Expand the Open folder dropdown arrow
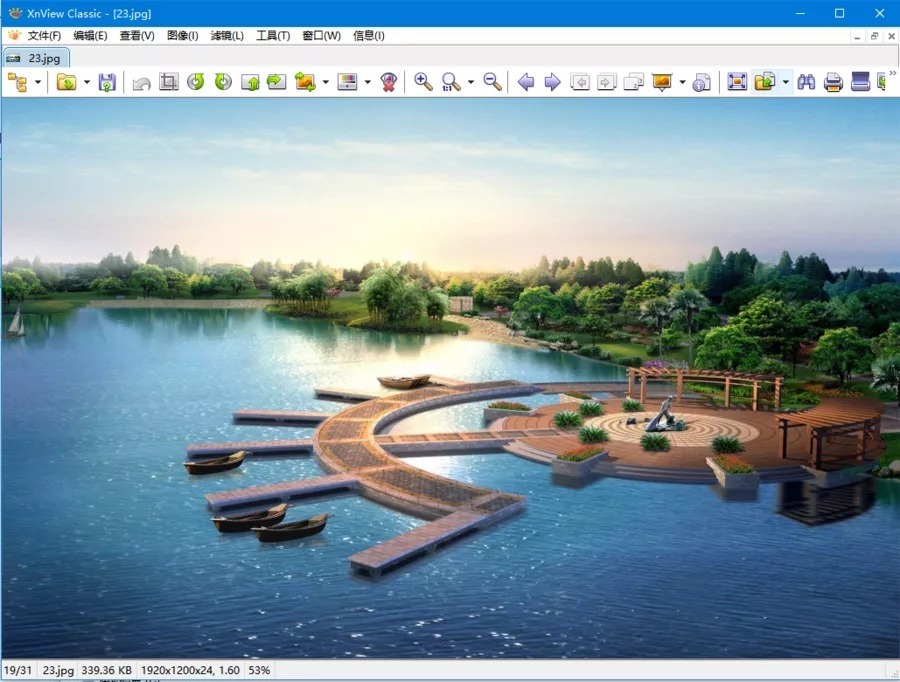Screen dimensions: 900x682 pyautogui.click(x=87, y=82)
